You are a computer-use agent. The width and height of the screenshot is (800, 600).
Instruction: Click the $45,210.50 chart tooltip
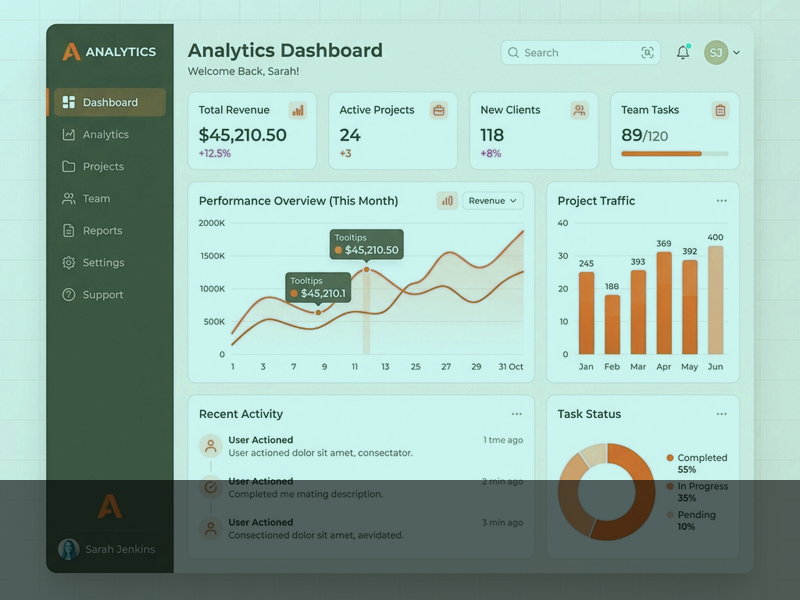pyautogui.click(x=366, y=244)
